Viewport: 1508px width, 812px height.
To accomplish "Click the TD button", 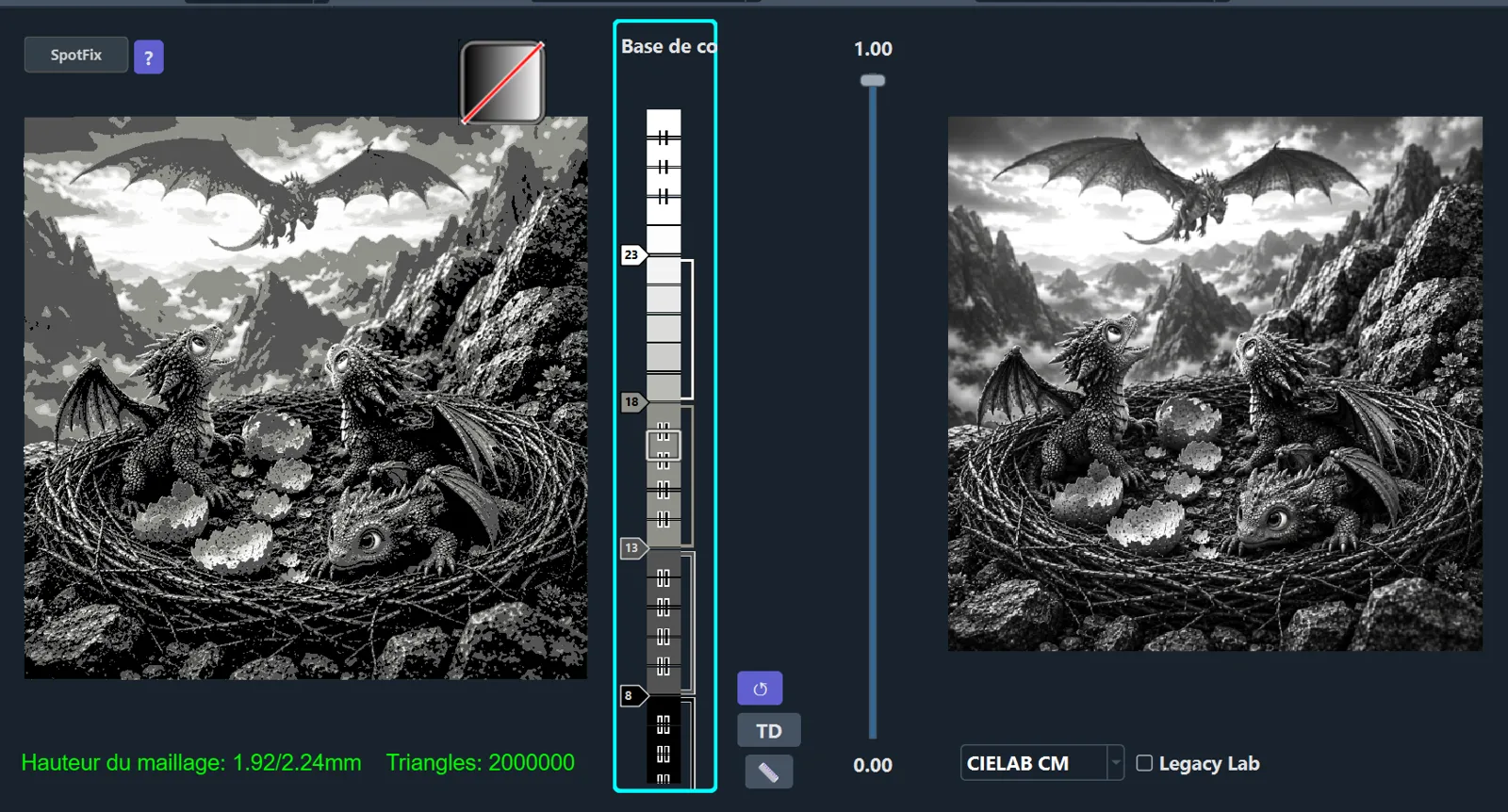I will [x=769, y=731].
